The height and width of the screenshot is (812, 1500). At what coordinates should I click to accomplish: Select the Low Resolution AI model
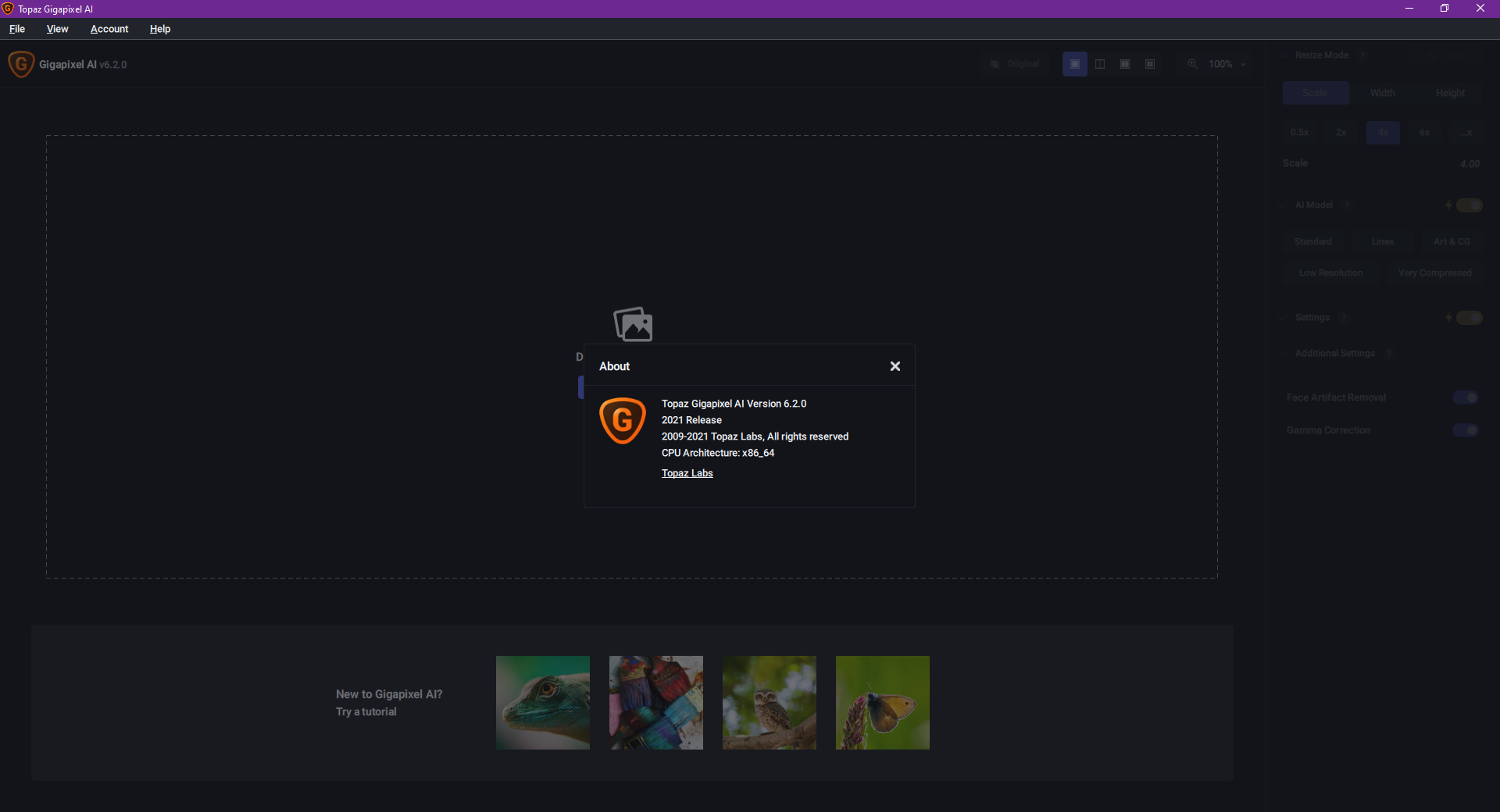[x=1331, y=273]
